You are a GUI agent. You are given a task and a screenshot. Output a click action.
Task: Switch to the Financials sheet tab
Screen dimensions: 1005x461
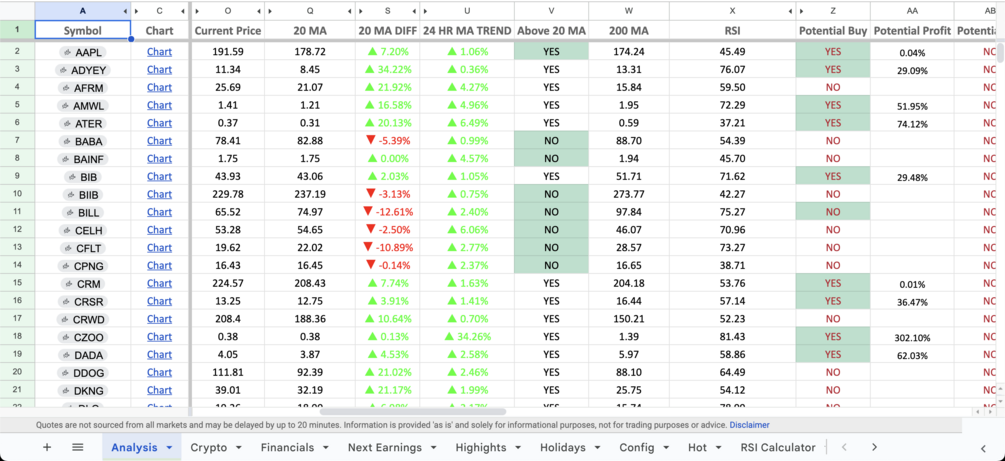click(287, 448)
